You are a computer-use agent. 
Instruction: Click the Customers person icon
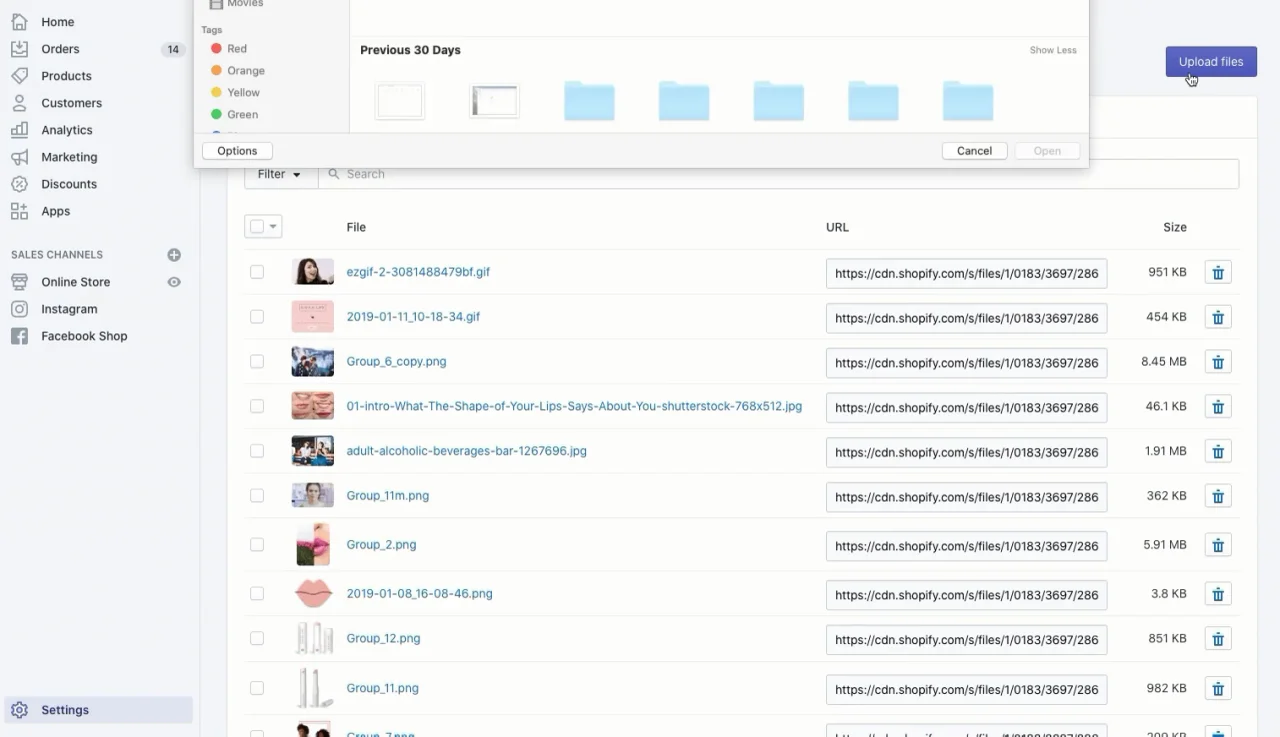click(x=19, y=103)
